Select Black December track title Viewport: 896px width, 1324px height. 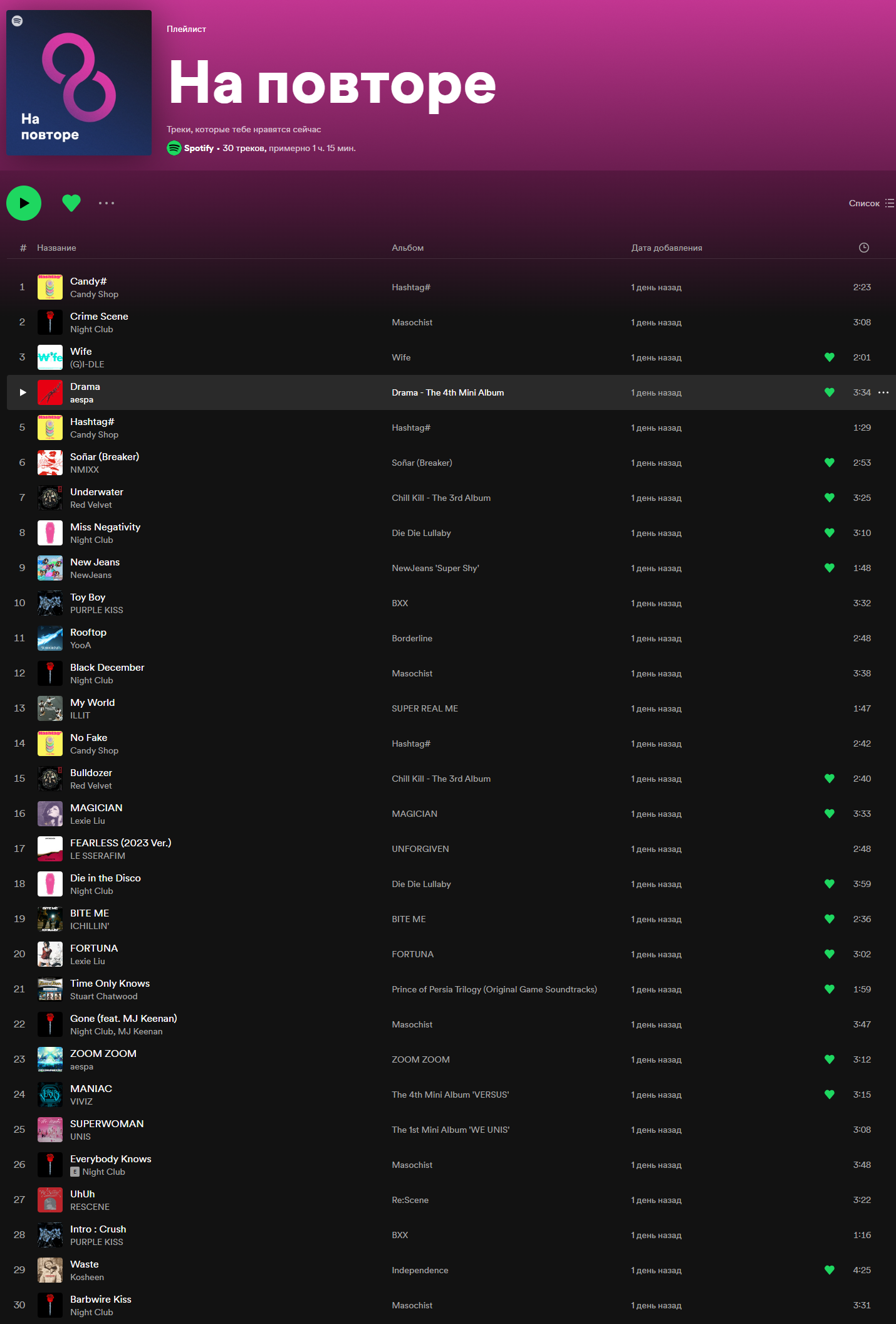click(x=107, y=668)
